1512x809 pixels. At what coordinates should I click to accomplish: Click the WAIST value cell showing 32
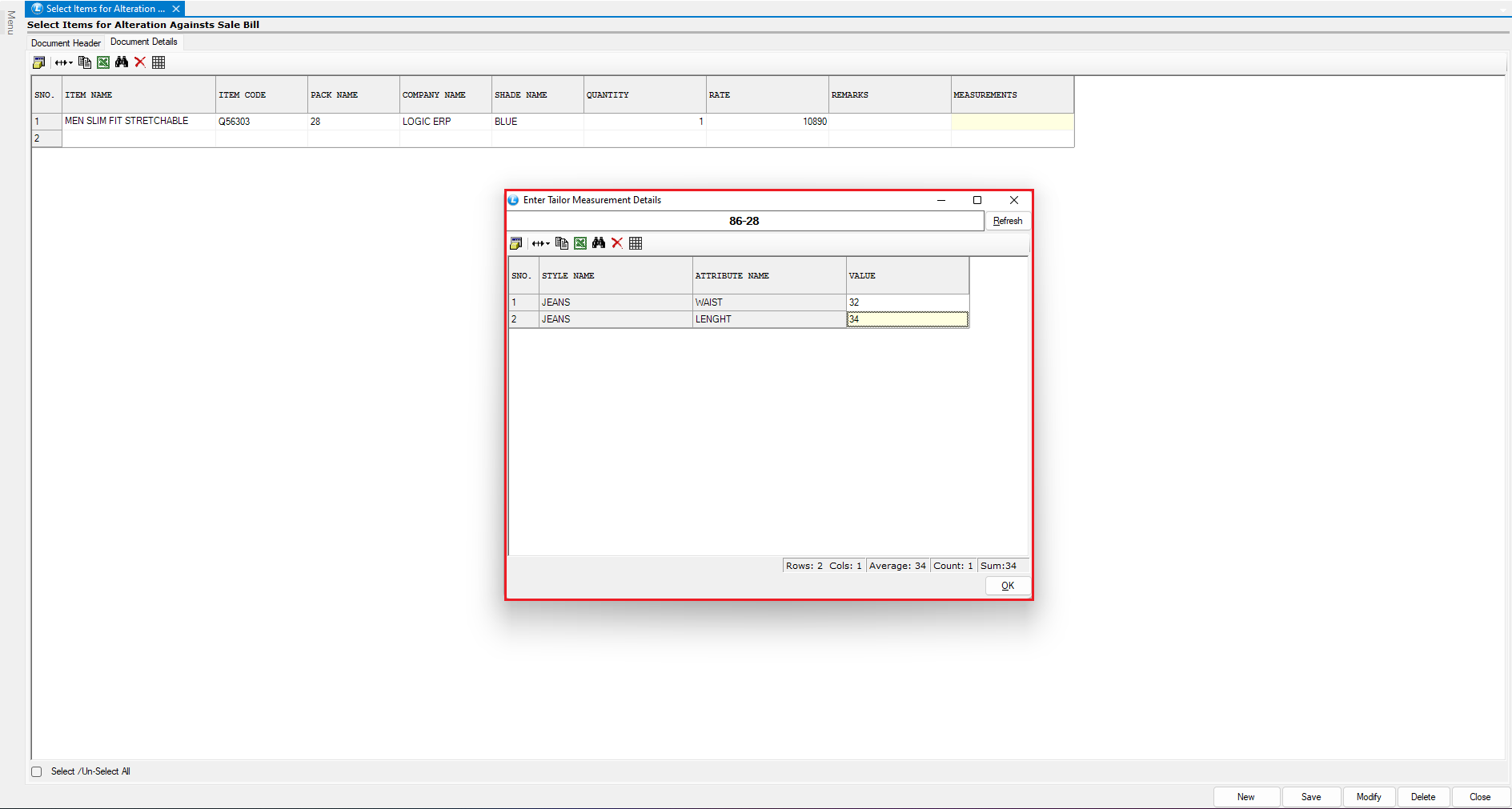tap(907, 302)
